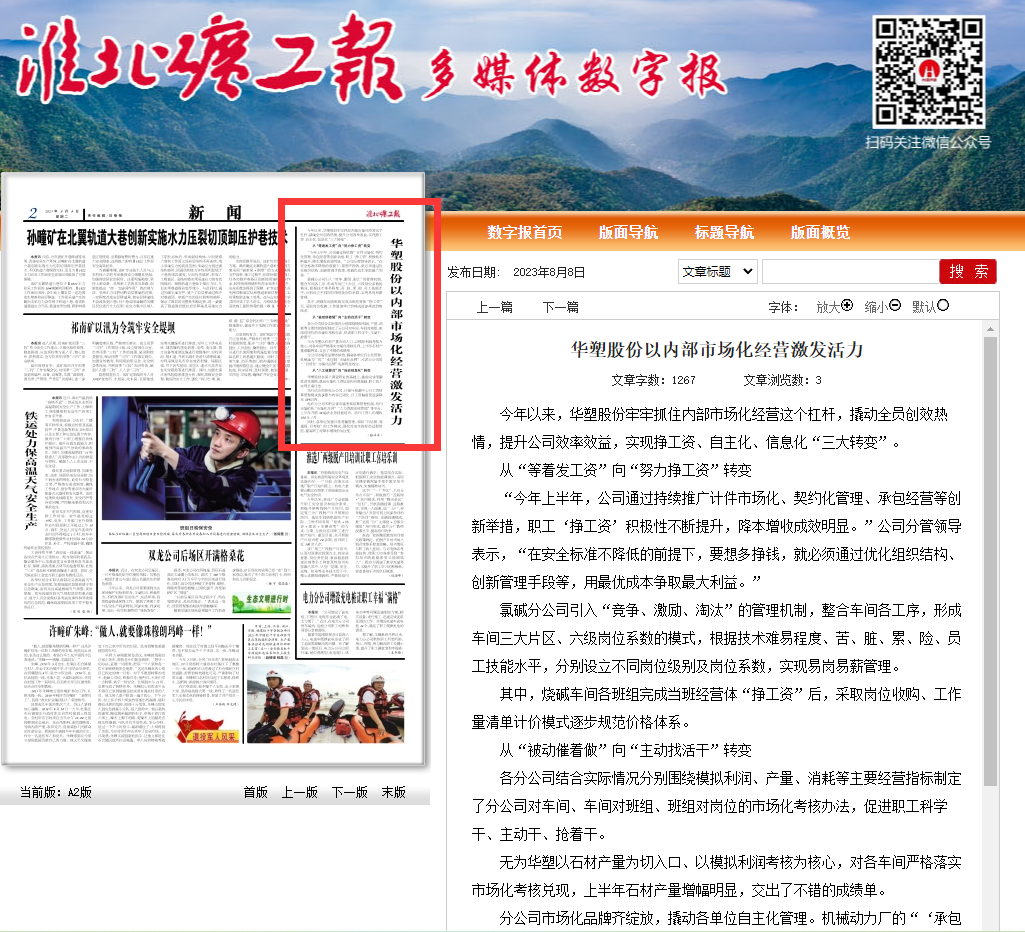The image size is (1025, 932).
Task: Open the 数字报首页 navigation tab
Action: (525, 232)
